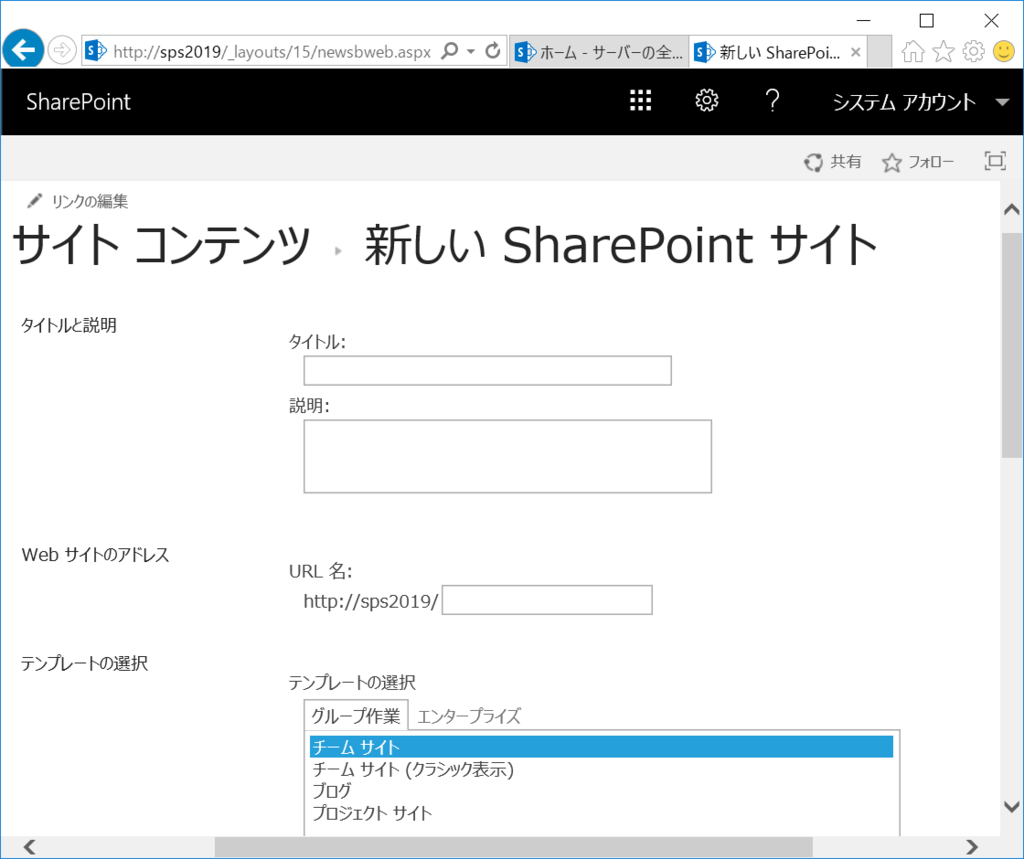This screenshot has height=859, width=1024.
Task: Click the search magnifier in address bar
Action: click(x=450, y=51)
